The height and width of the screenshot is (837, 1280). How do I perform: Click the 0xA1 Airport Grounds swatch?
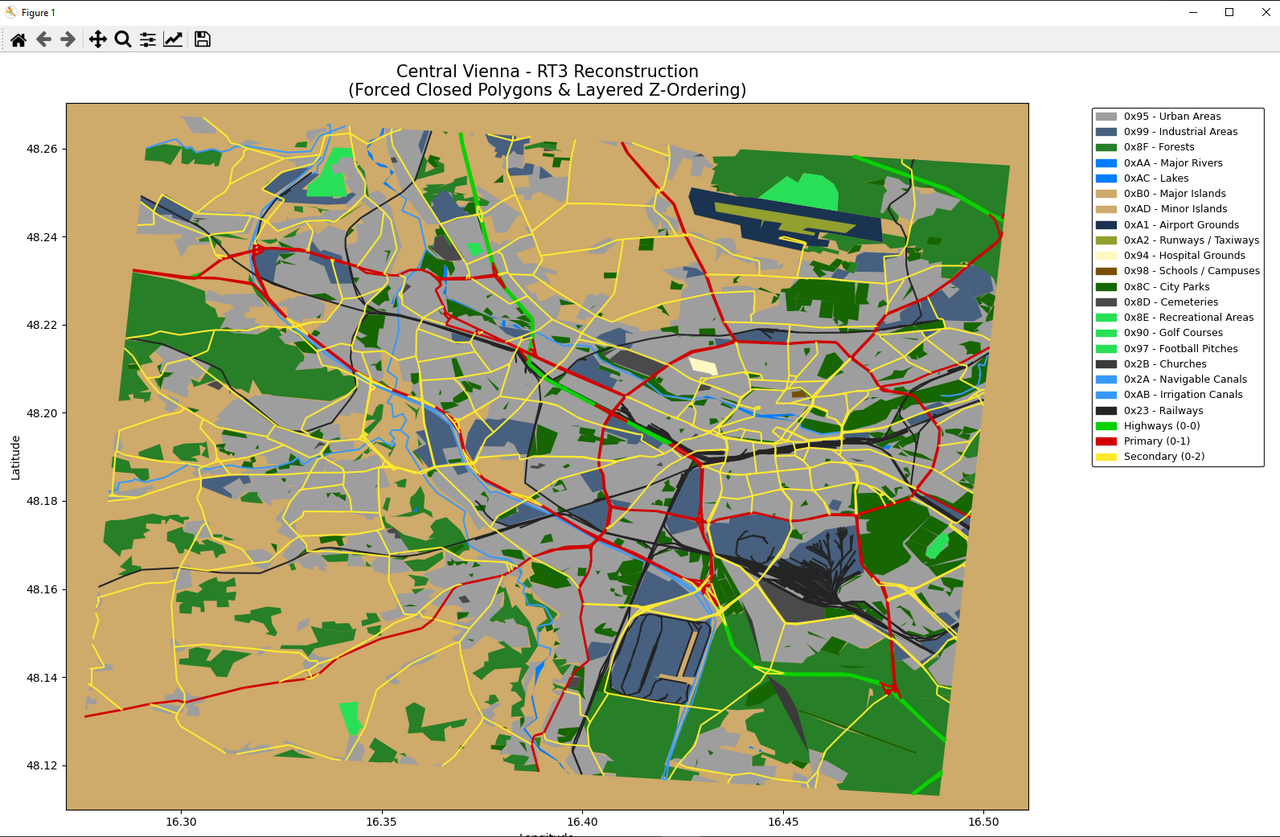click(x=1107, y=225)
